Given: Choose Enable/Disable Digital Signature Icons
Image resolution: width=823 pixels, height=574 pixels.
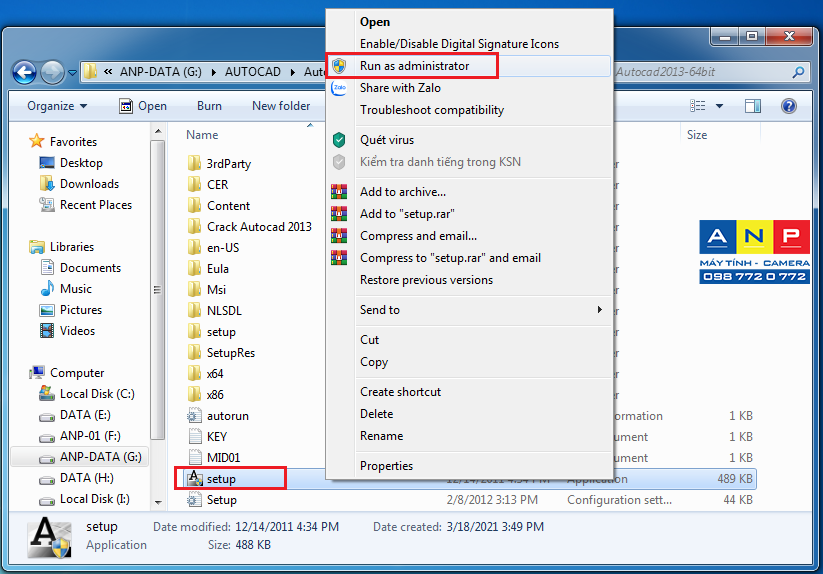Looking at the screenshot, I should [470, 44].
